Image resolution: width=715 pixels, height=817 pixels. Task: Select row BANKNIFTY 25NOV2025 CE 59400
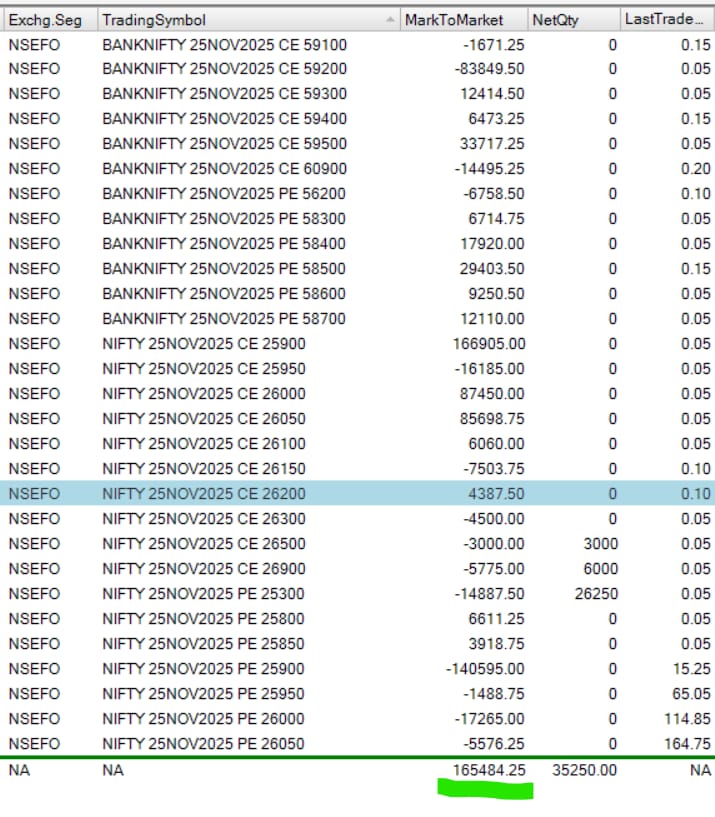(358, 119)
